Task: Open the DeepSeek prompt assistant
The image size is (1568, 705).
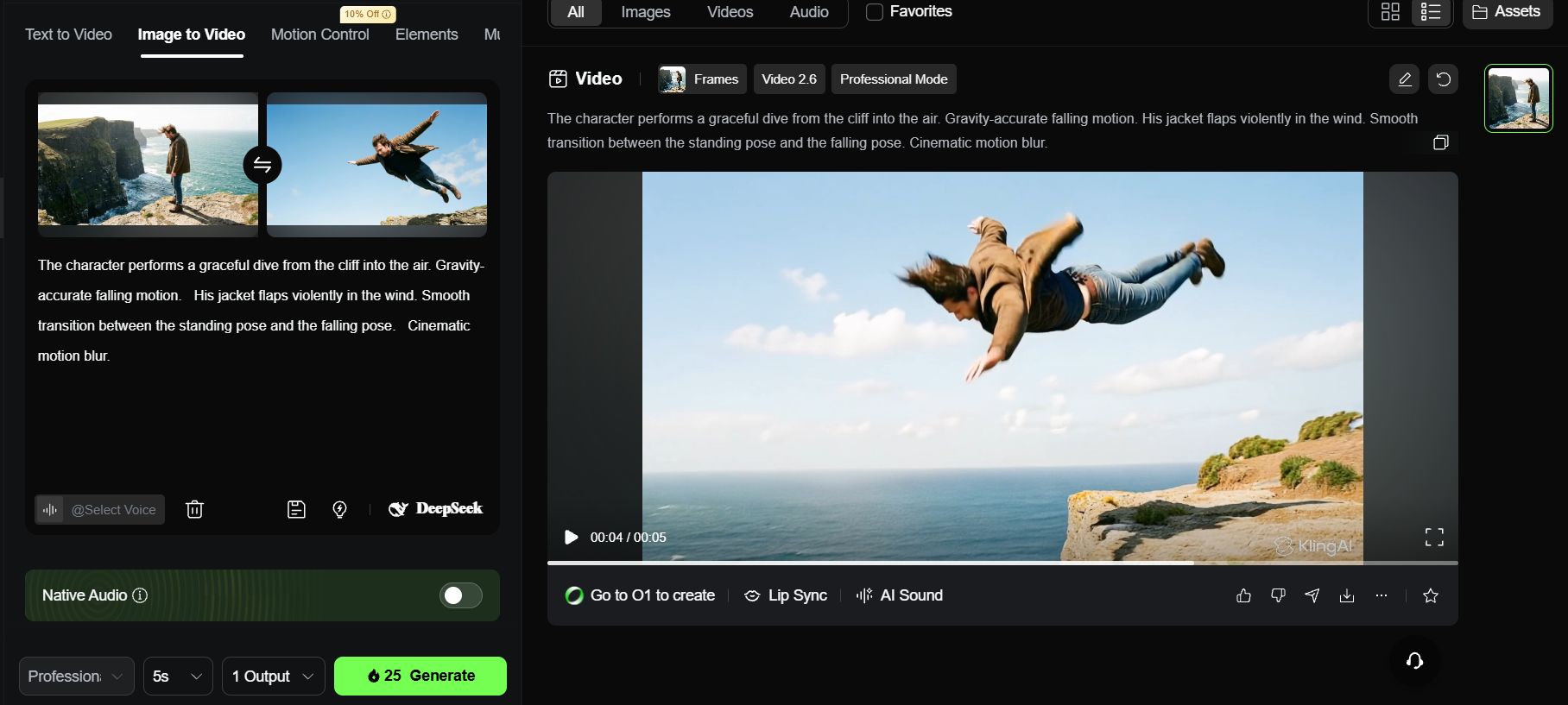Action: click(x=436, y=509)
